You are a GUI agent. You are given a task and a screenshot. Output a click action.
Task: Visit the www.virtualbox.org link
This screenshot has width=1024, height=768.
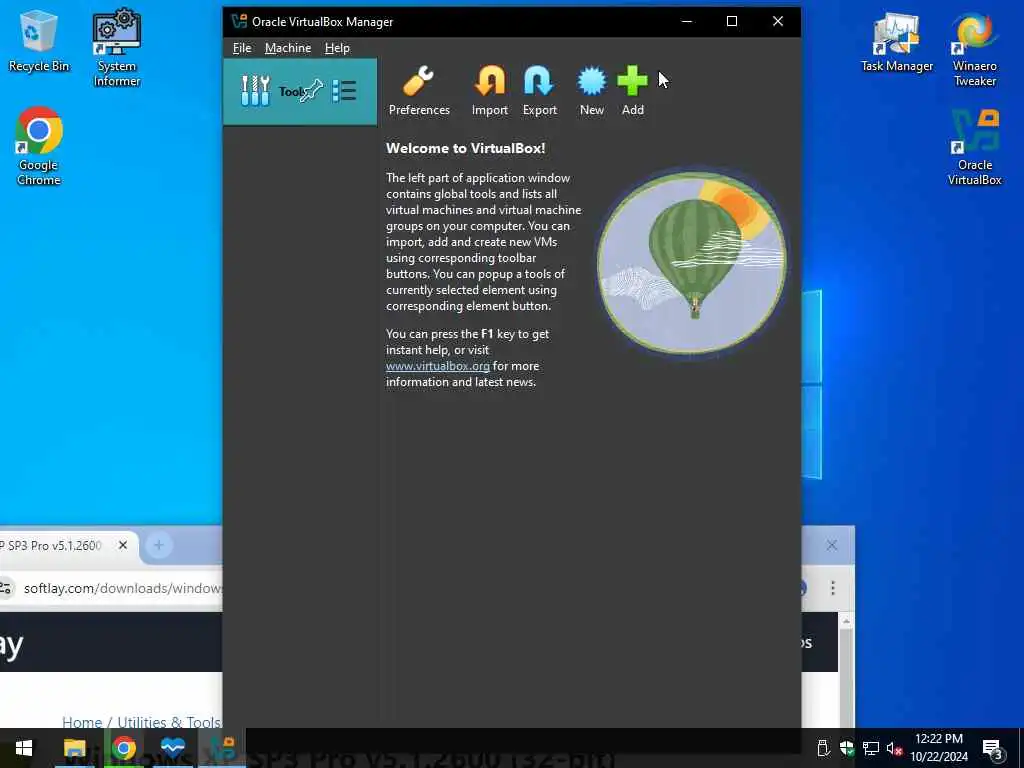point(438,366)
